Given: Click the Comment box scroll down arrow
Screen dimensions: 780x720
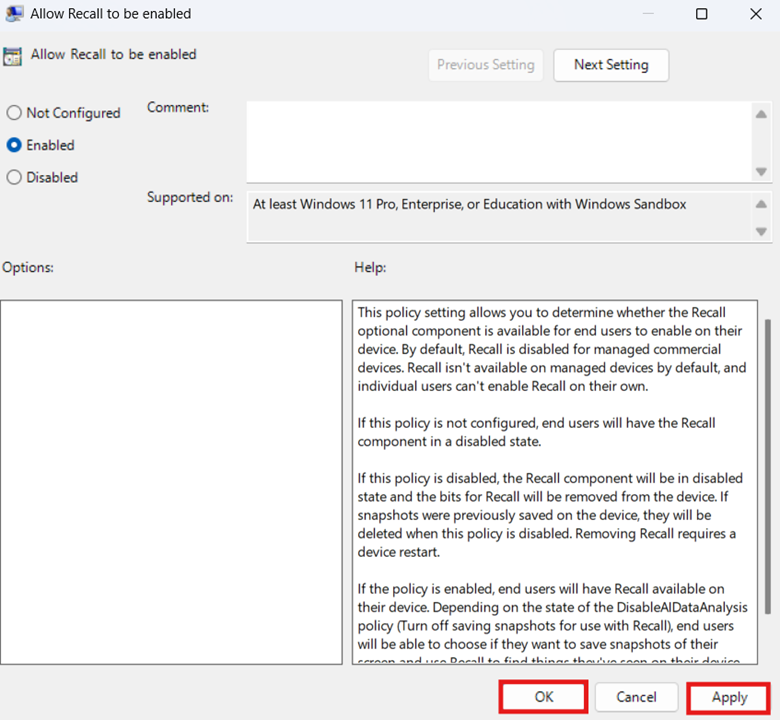Looking at the screenshot, I should pyautogui.click(x=761, y=172).
